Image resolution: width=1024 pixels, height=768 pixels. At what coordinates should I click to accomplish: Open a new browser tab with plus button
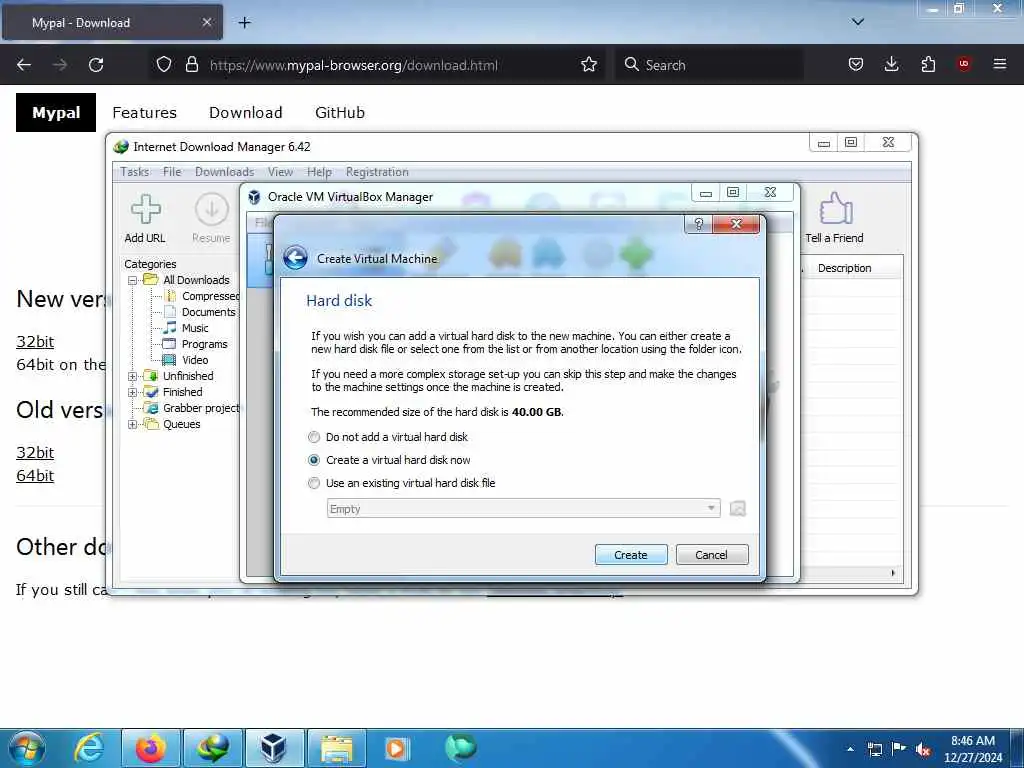pyautogui.click(x=244, y=23)
